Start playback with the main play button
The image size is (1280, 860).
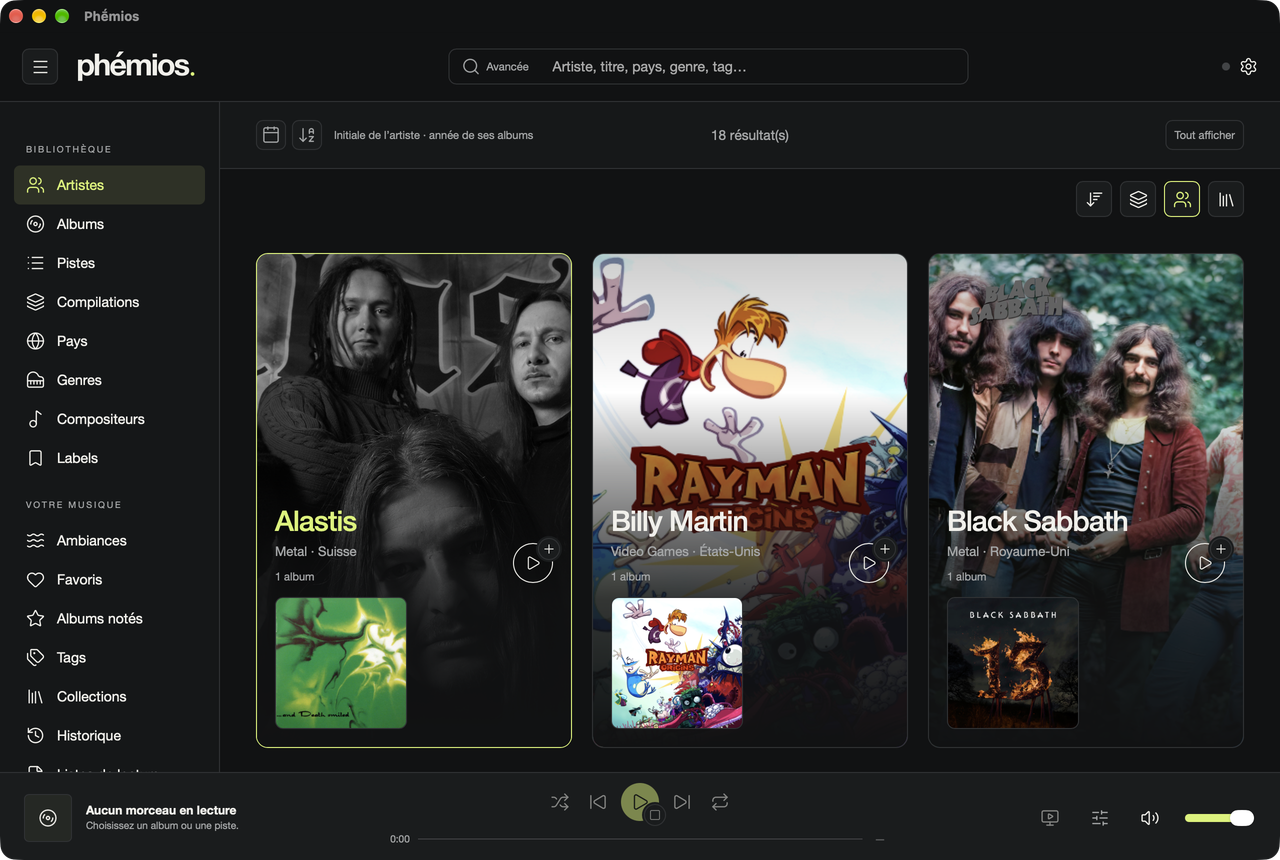(639, 802)
